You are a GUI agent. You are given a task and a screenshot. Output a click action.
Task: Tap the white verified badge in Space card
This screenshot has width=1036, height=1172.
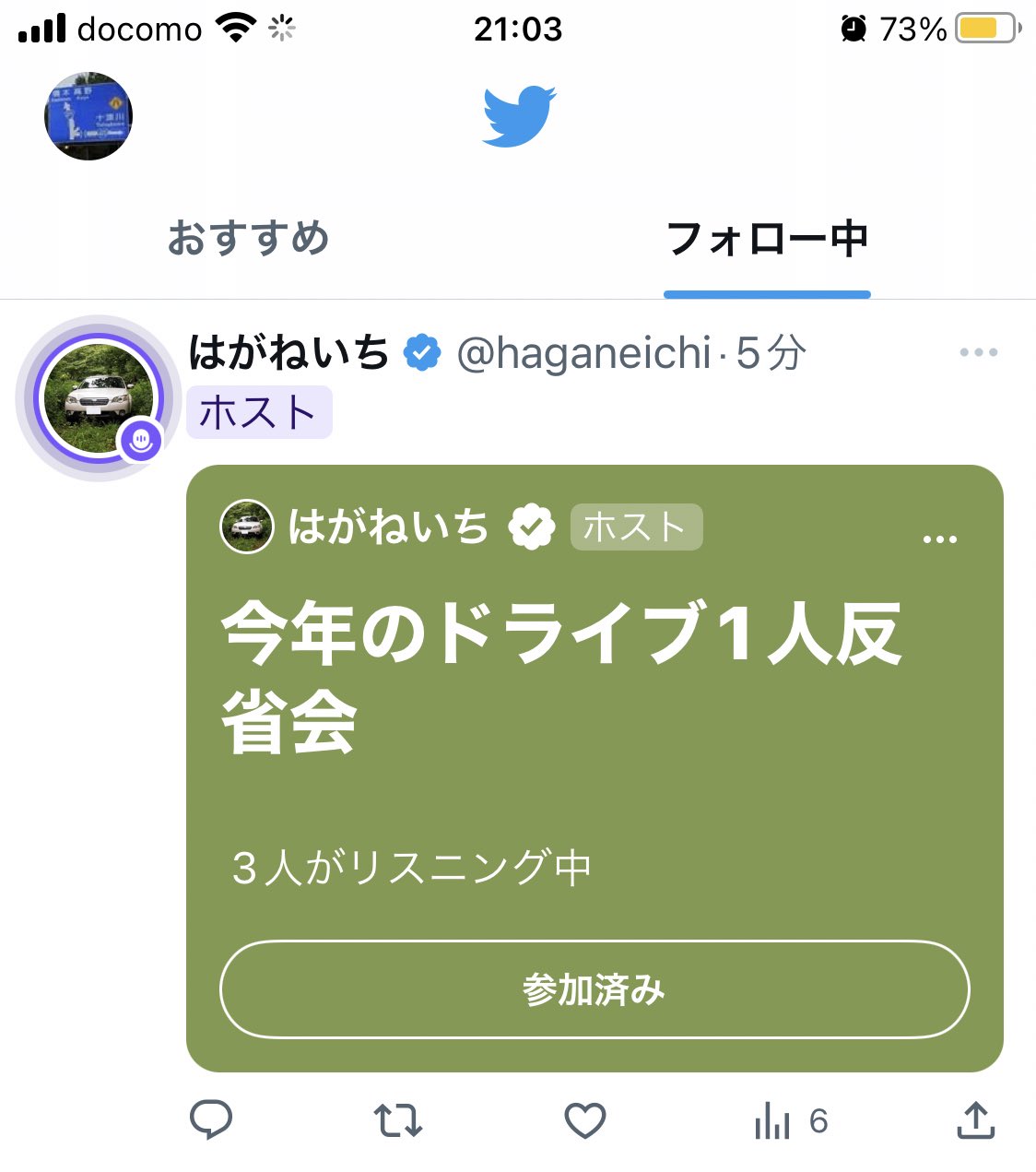[532, 527]
